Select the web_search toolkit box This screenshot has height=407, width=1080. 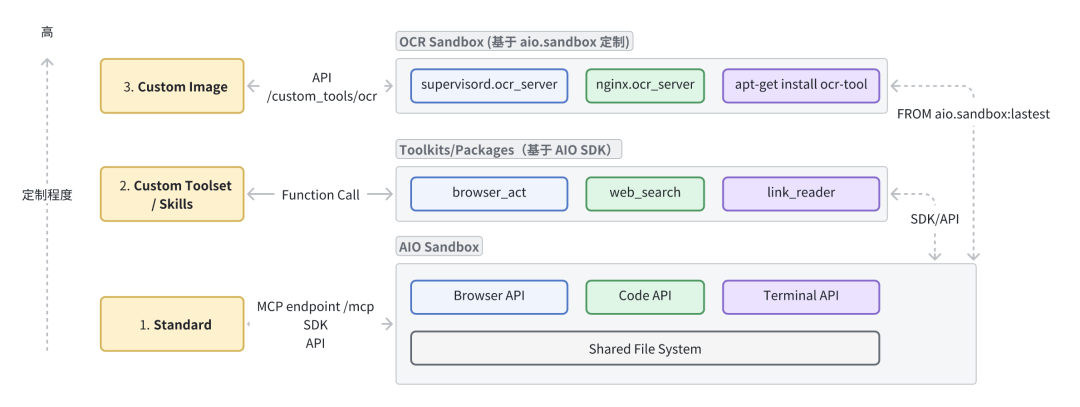(645, 193)
